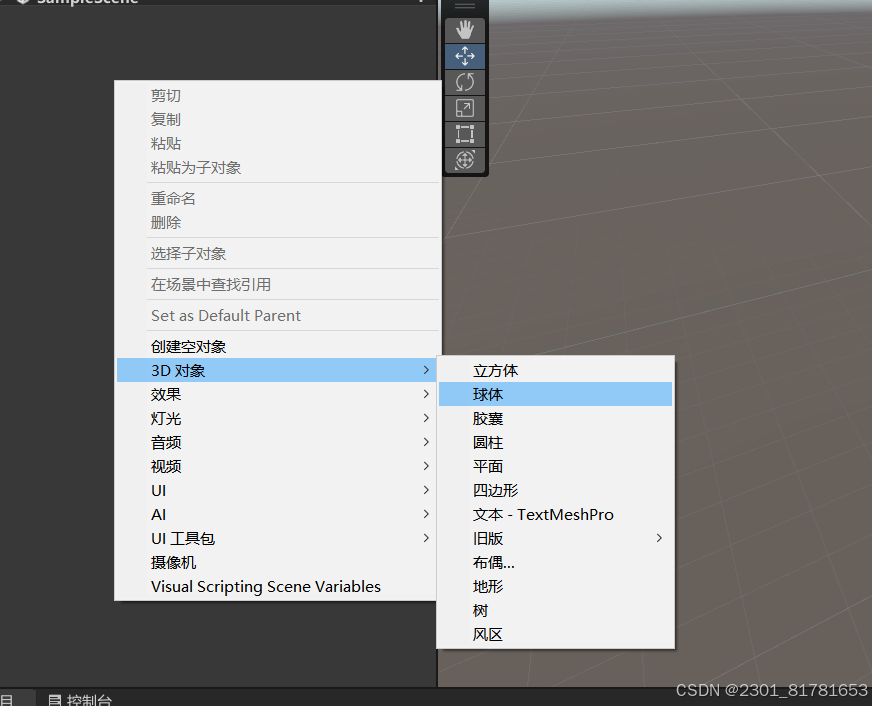
Task: Expand the UI submenu
Action: [x=278, y=490]
